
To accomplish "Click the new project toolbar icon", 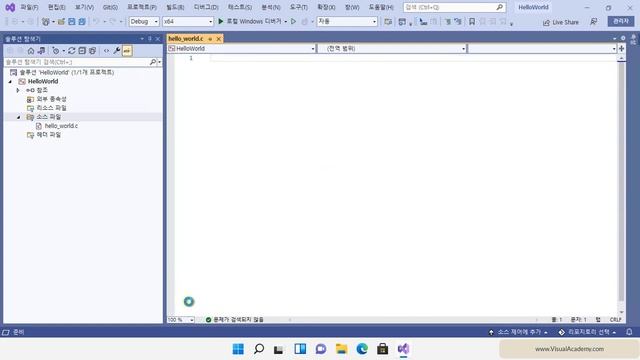I will pos(46,22).
